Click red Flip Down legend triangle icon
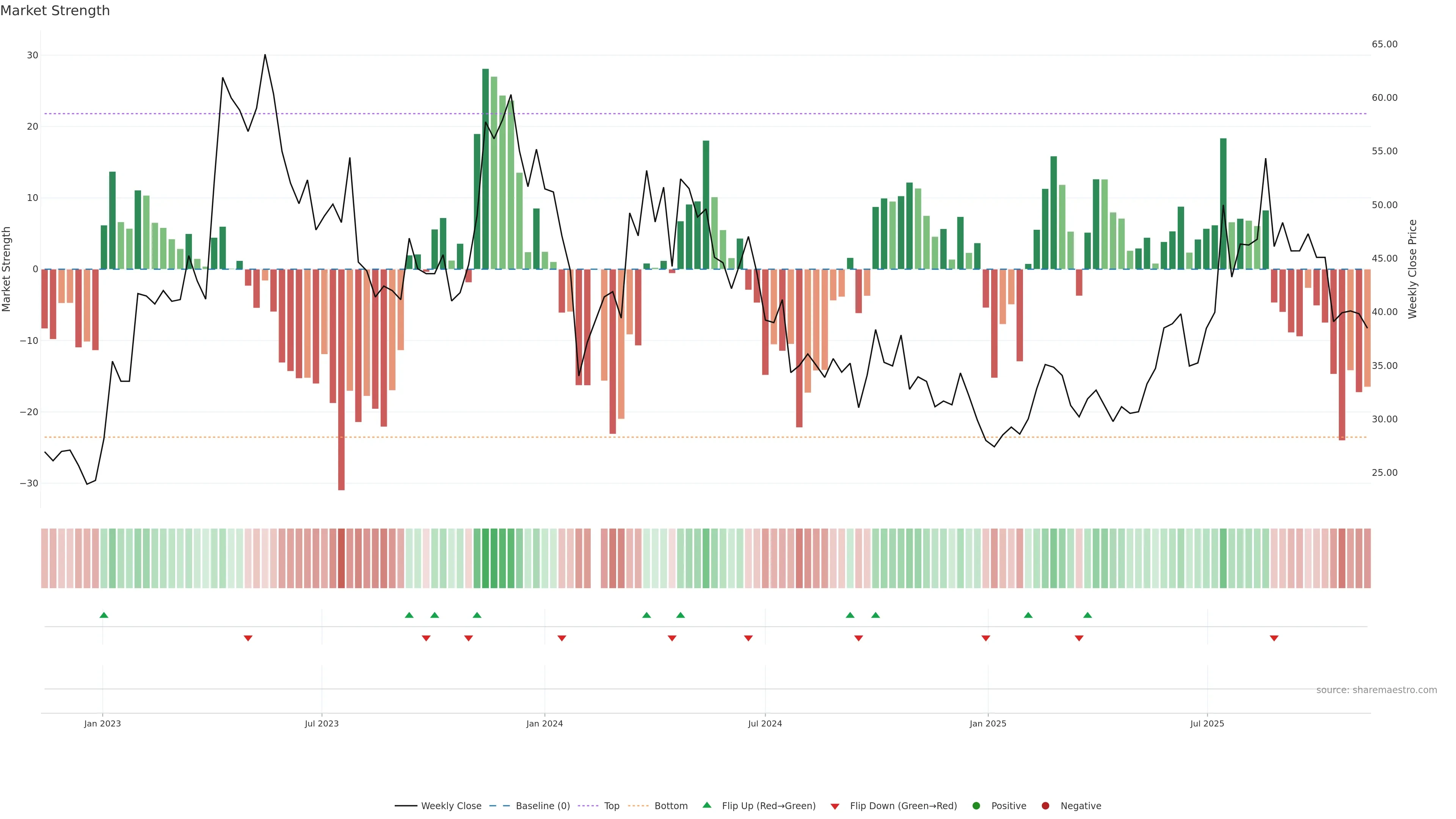Viewport: 1456px width, 819px height. [x=835, y=806]
